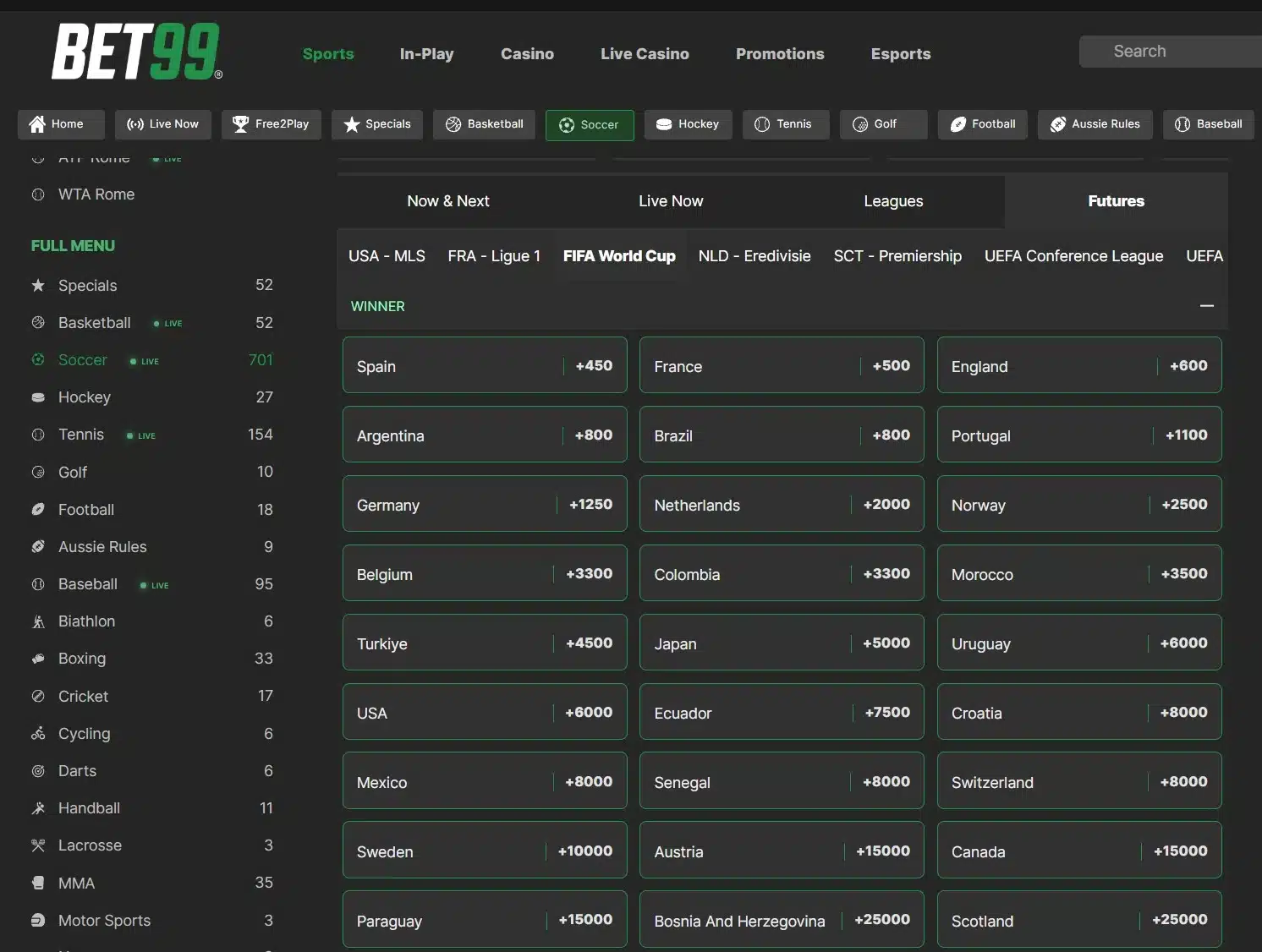Select the FRA - Ligue 1 futures tab
This screenshot has height=952, width=1262.
click(x=494, y=256)
